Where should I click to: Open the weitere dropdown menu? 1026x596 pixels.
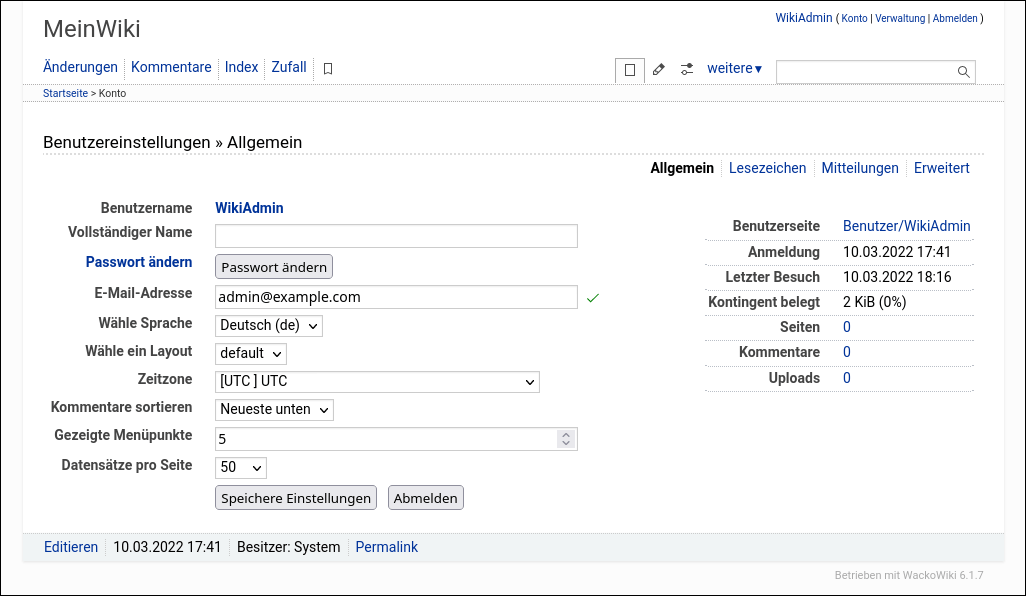[x=734, y=67]
